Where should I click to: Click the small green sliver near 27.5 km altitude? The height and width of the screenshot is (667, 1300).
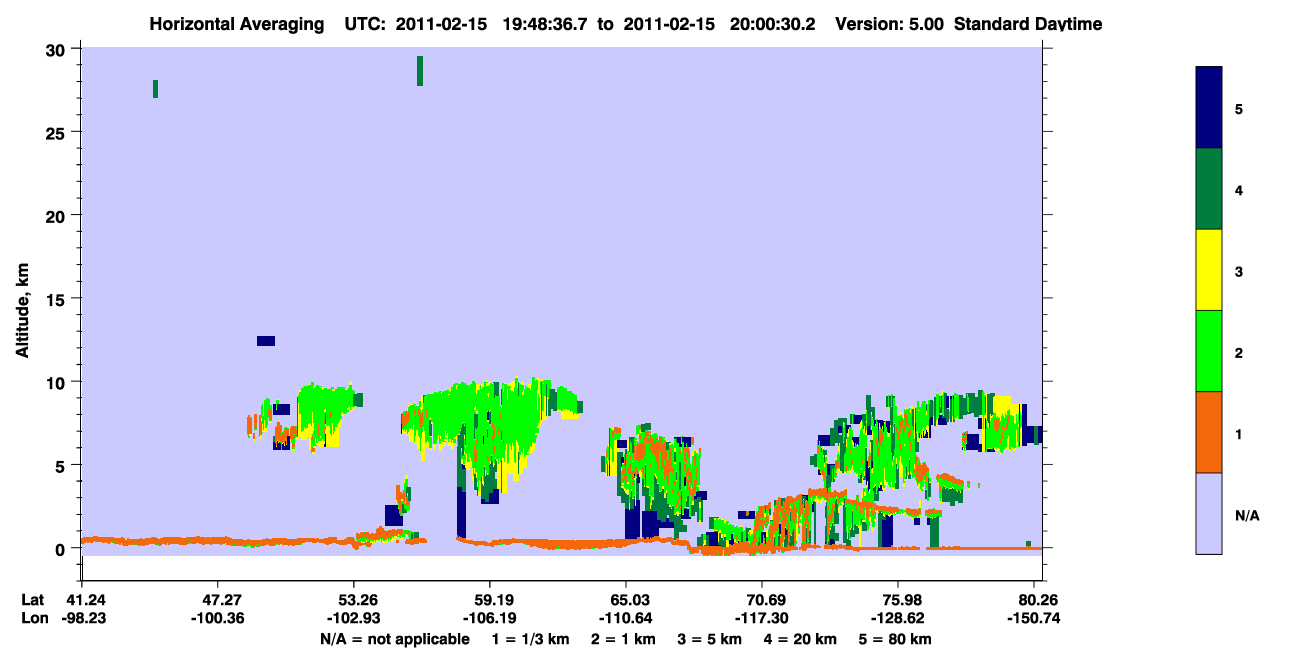pos(155,89)
